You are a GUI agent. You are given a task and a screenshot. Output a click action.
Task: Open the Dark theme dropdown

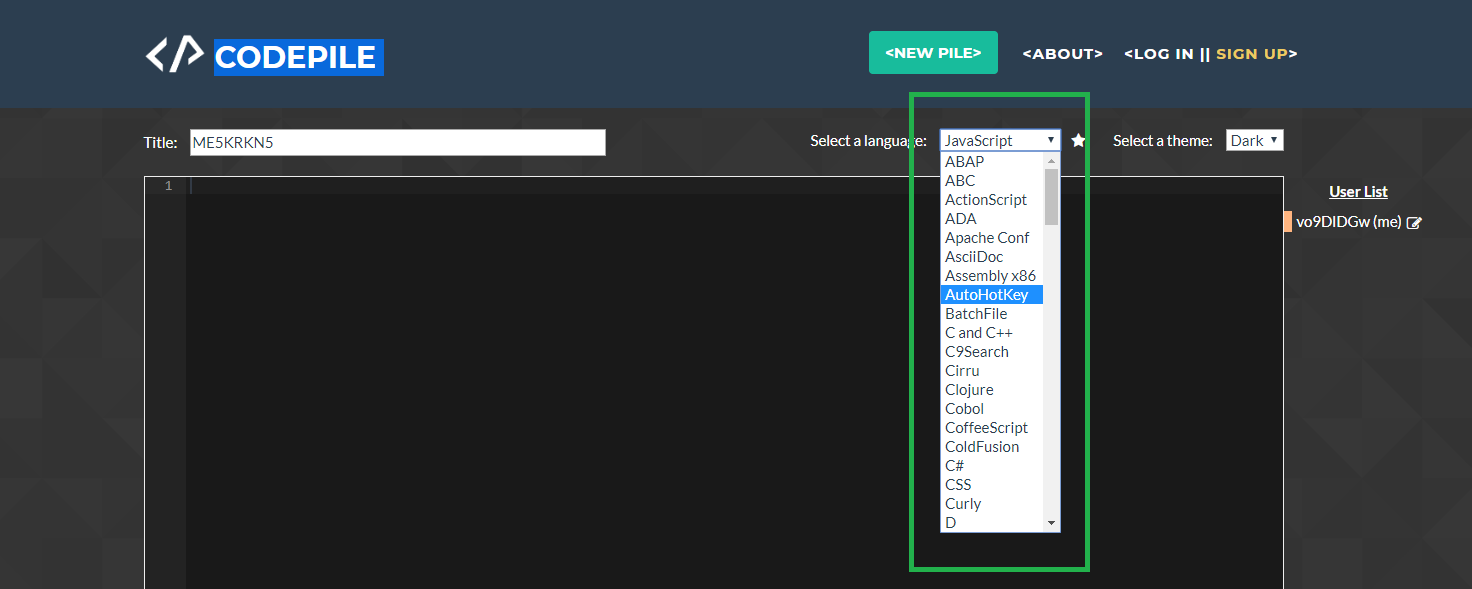1255,141
